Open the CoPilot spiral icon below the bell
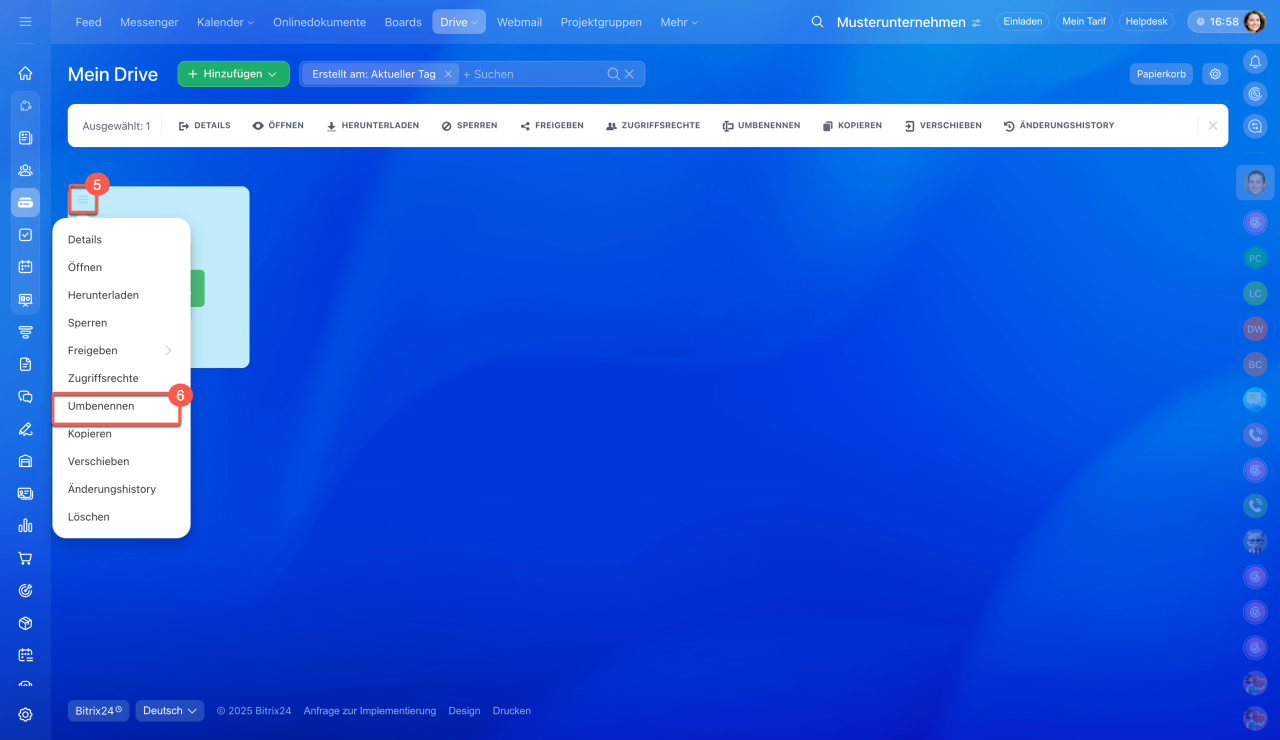The width and height of the screenshot is (1280, 740). (x=1255, y=94)
